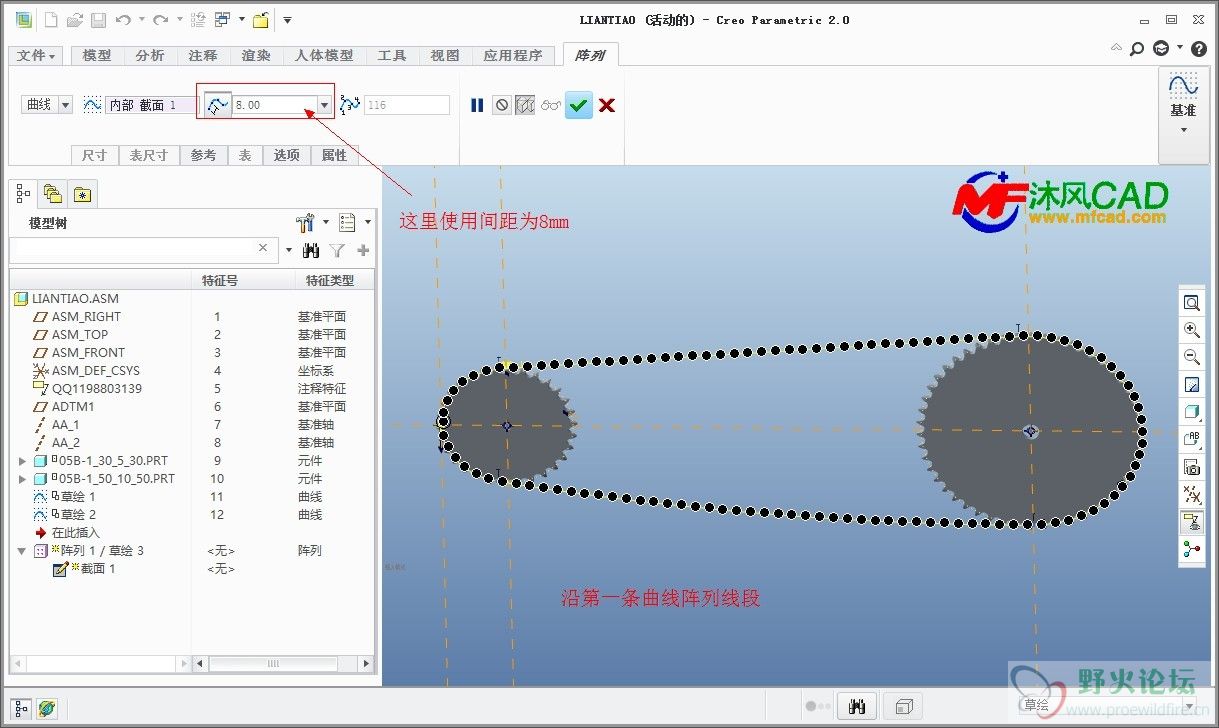This screenshot has height=728, width=1219.
Task: Select ASM_DEF_CSYS in the model tree
Action: point(96,370)
